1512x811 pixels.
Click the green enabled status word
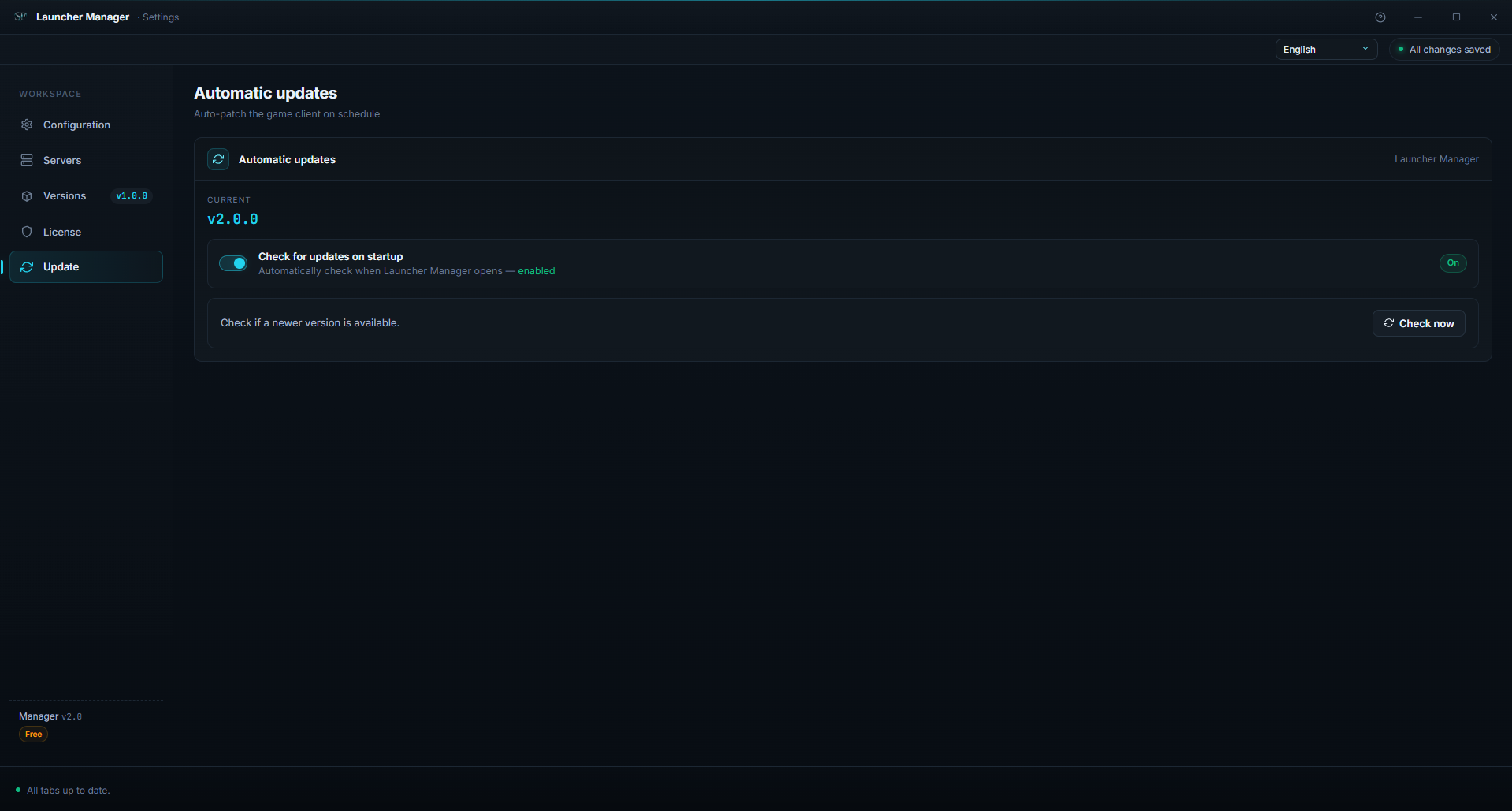click(x=536, y=271)
